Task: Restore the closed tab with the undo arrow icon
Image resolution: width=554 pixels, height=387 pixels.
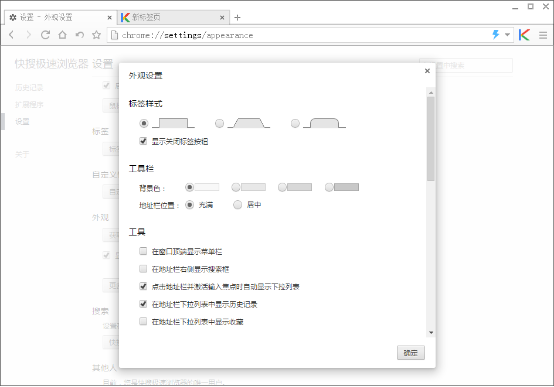Action: 80,35
